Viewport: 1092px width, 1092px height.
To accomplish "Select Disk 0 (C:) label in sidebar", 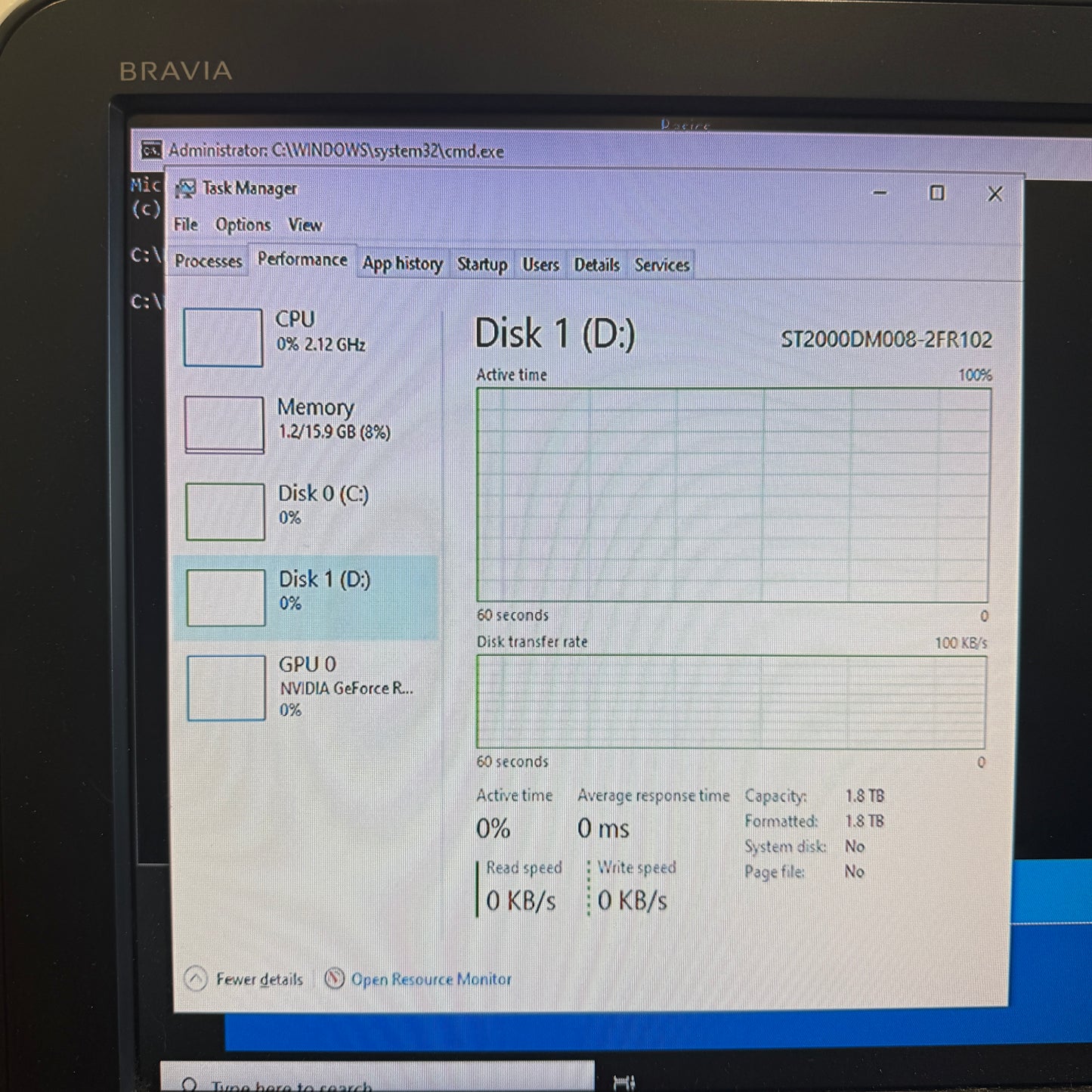I will [323, 493].
